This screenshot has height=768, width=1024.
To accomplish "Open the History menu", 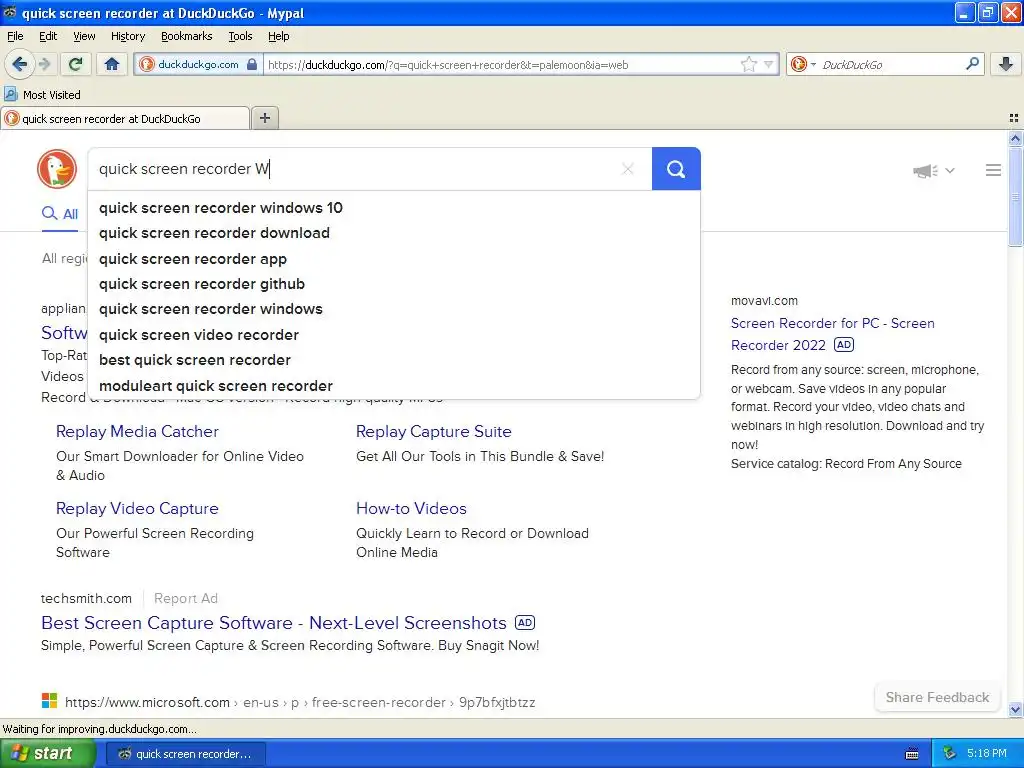I will (x=128, y=36).
